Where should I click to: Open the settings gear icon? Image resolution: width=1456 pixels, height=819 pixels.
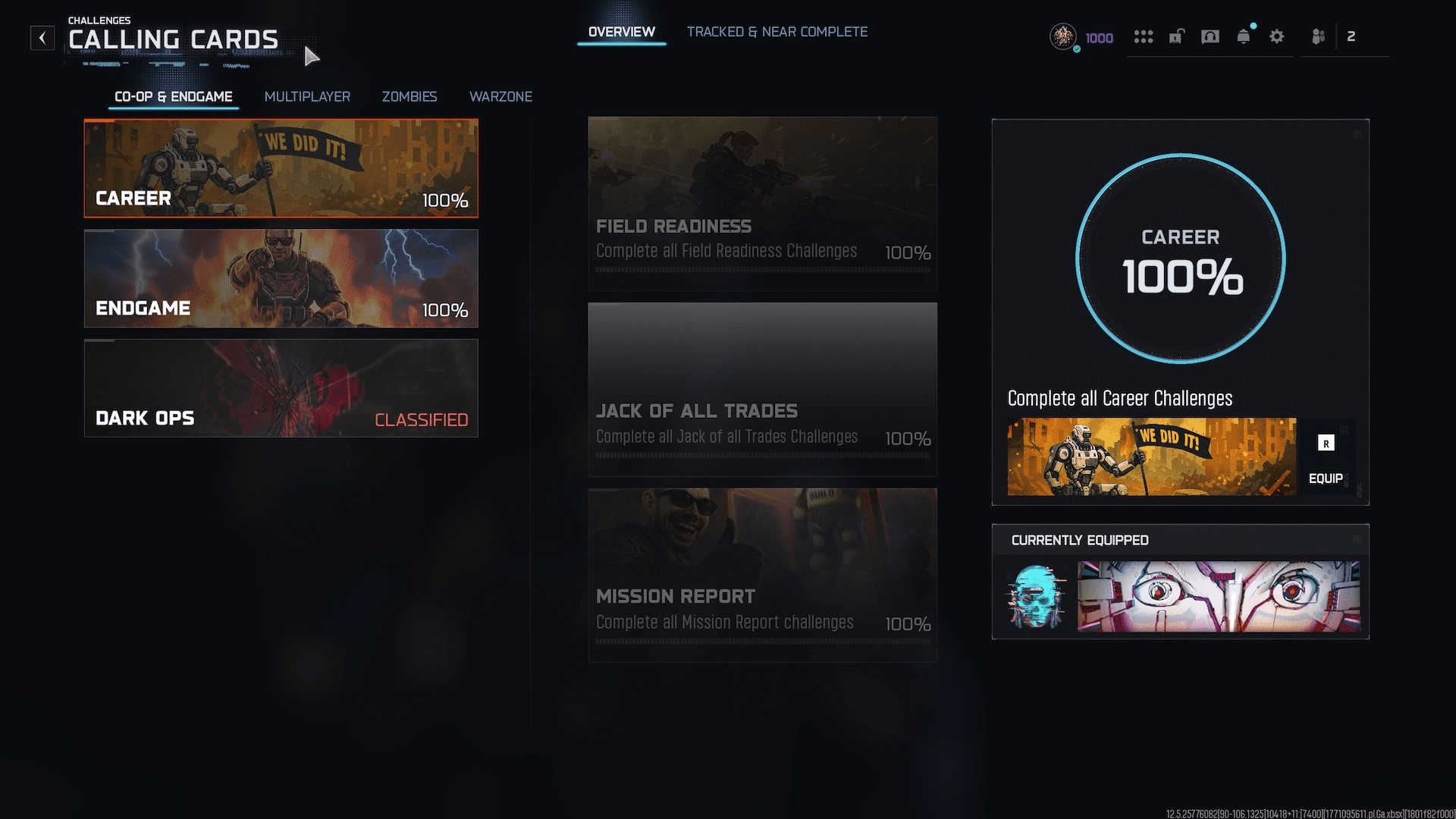click(1277, 36)
